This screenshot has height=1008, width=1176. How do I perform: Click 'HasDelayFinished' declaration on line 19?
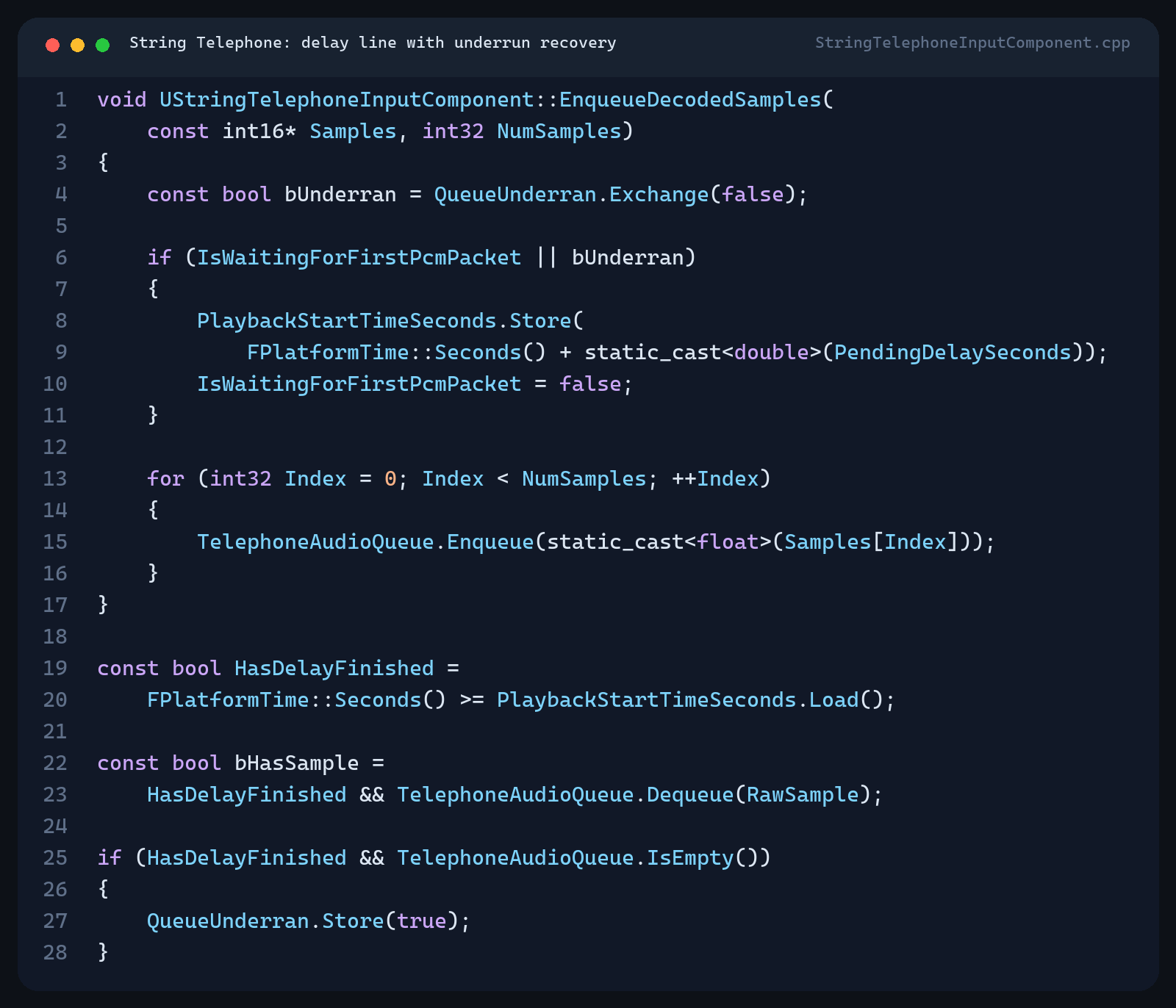[x=334, y=668]
